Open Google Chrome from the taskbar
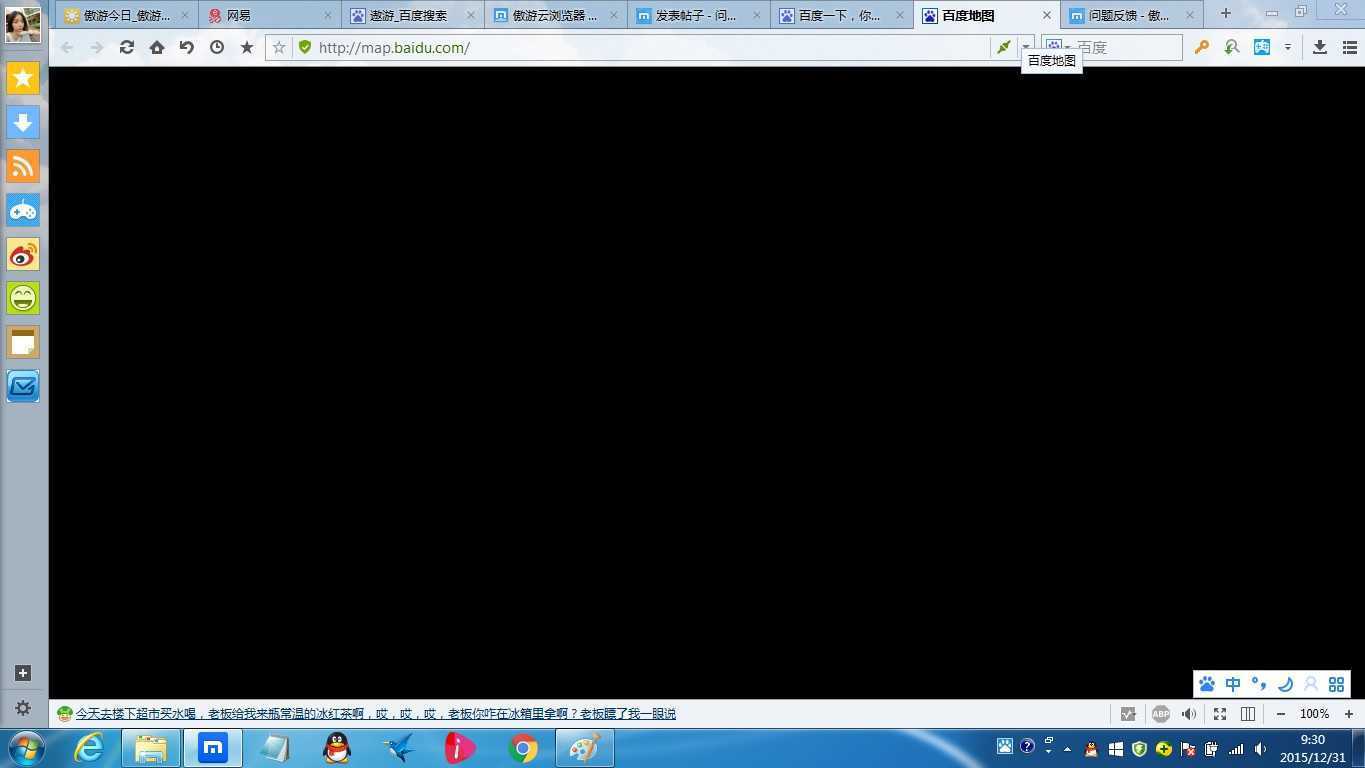This screenshot has width=1365, height=768. pos(523,748)
